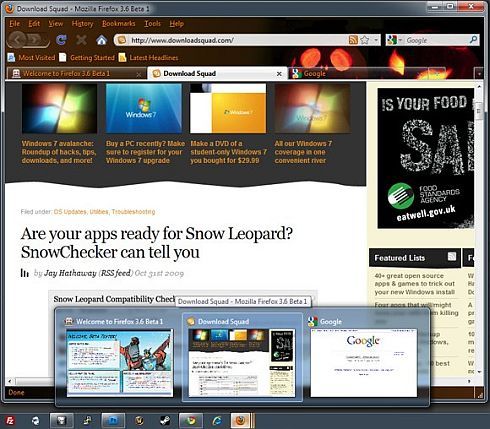Select the Google window preview thumbnail
The image size is (490, 429).
[x=364, y=363]
